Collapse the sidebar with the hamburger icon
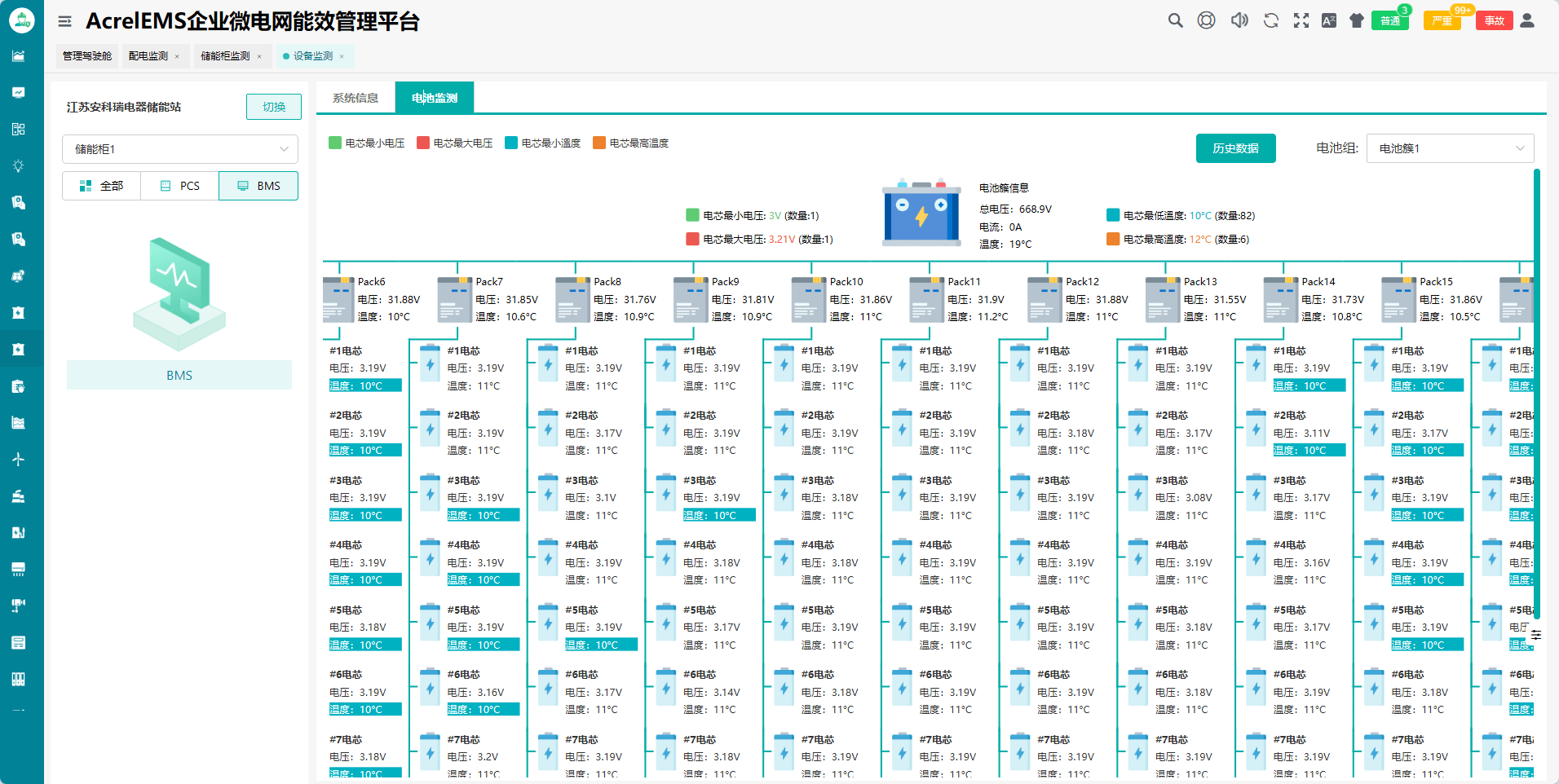This screenshot has height=784, width=1559. click(x=64, y=21)
